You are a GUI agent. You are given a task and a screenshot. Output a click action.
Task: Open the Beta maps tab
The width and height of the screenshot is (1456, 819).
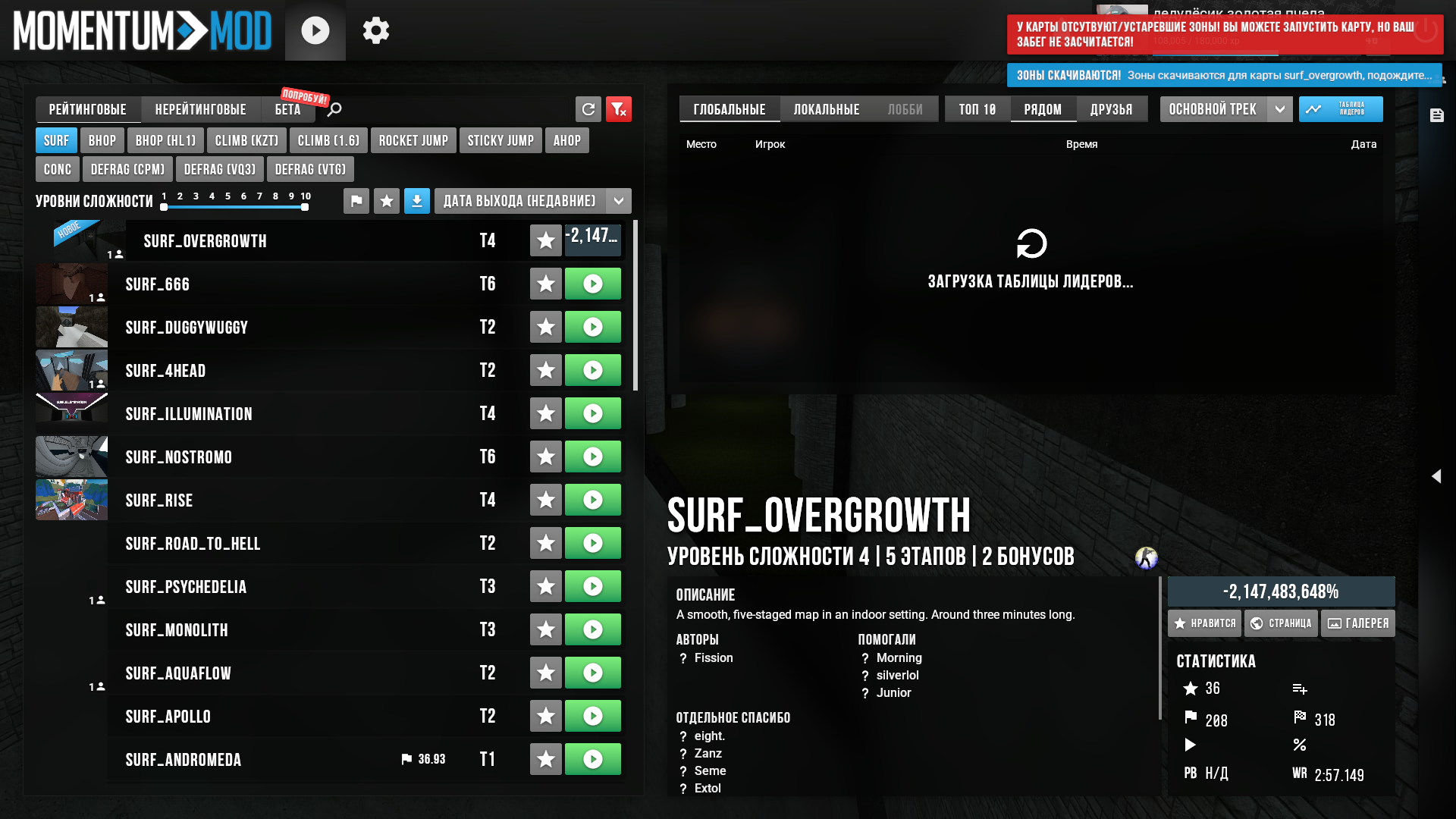point(288,109)
